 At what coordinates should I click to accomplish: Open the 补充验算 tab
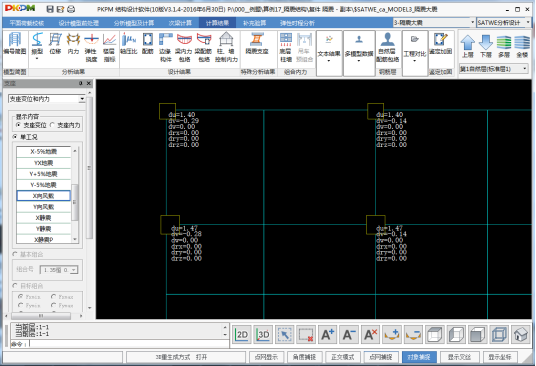(x=254, y=23)
